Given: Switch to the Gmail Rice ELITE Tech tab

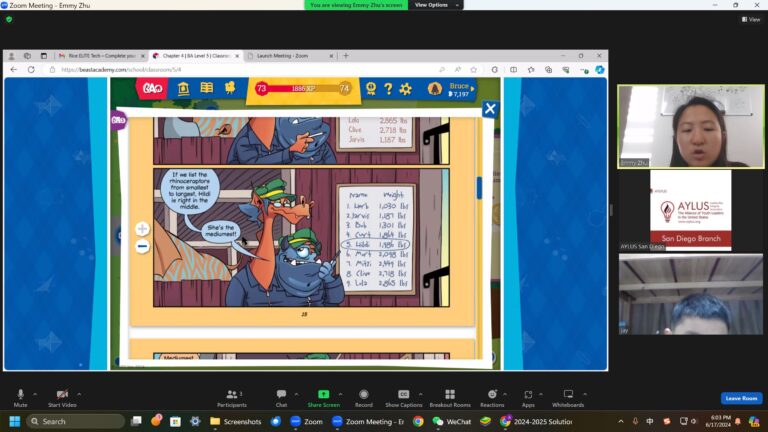Looking at the screenshot, I should (x=101, y=56).
